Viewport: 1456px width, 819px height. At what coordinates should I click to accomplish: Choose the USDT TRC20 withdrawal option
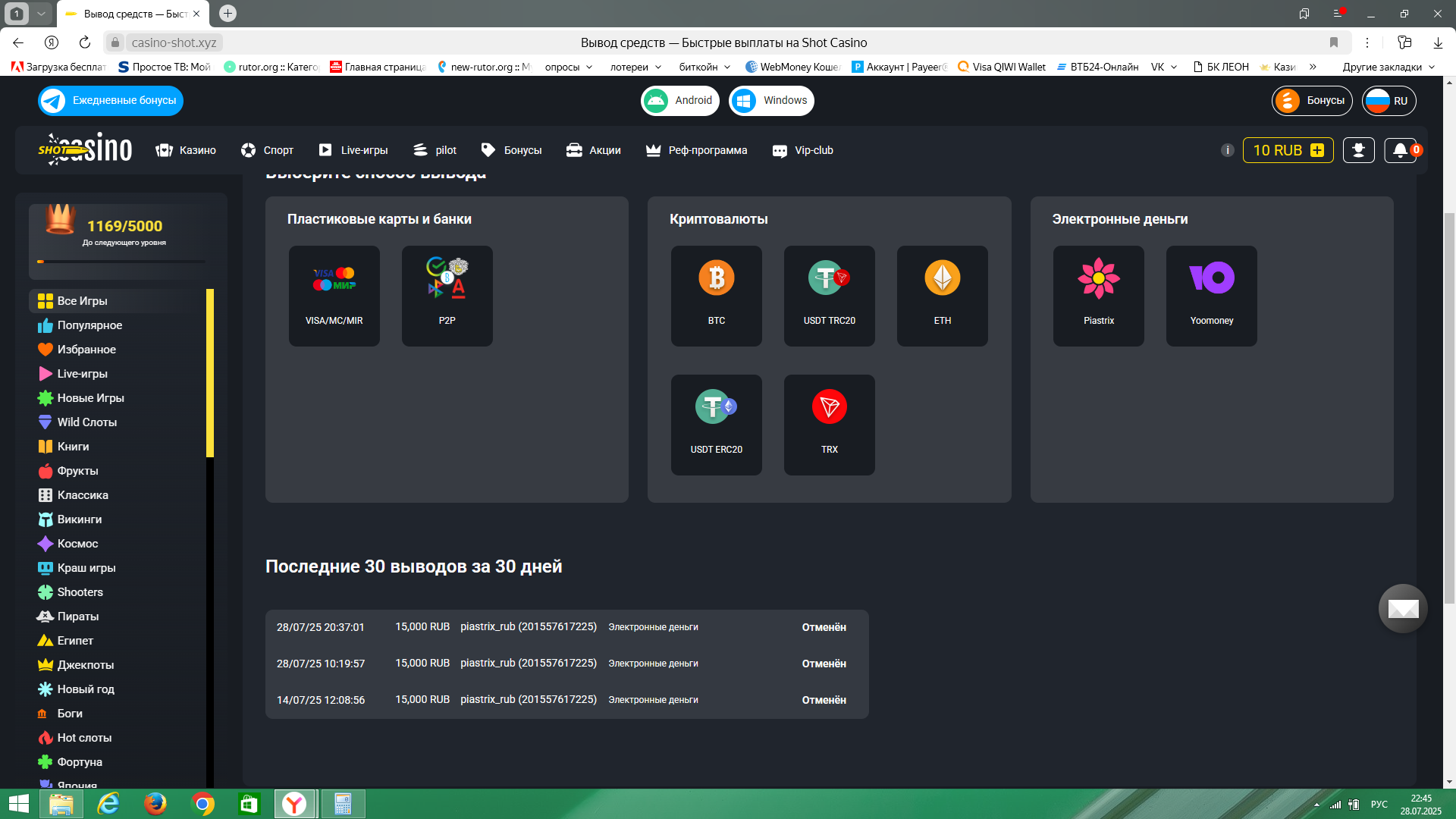point(829,296)
